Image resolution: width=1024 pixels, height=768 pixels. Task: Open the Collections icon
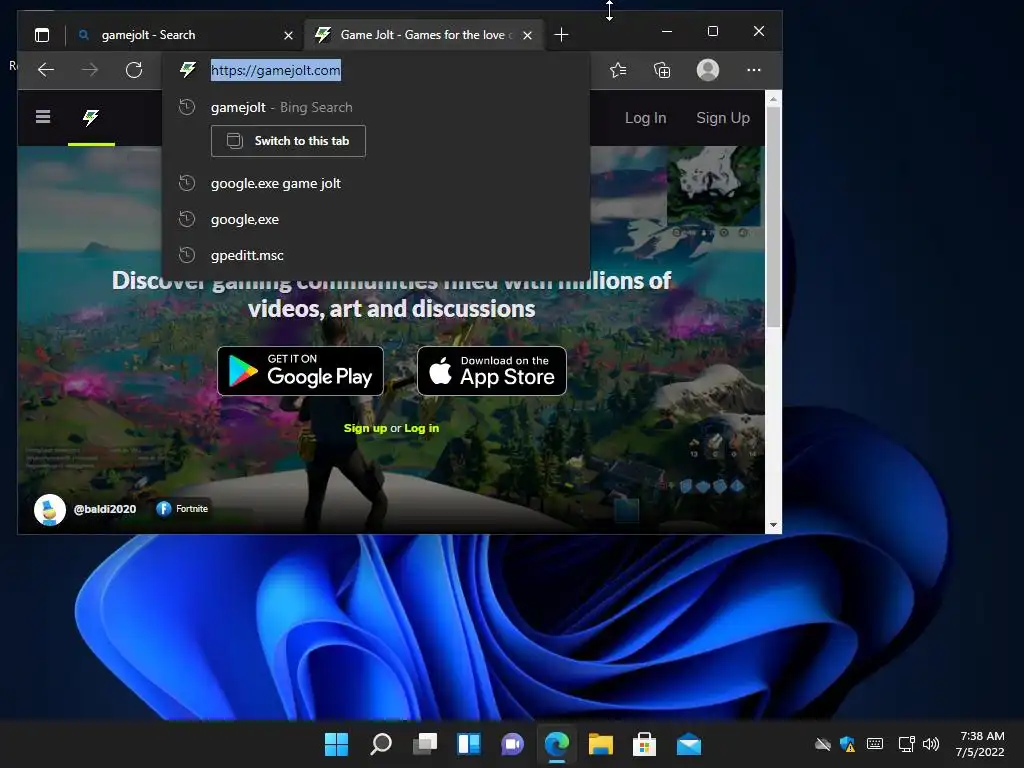(662, 70)
